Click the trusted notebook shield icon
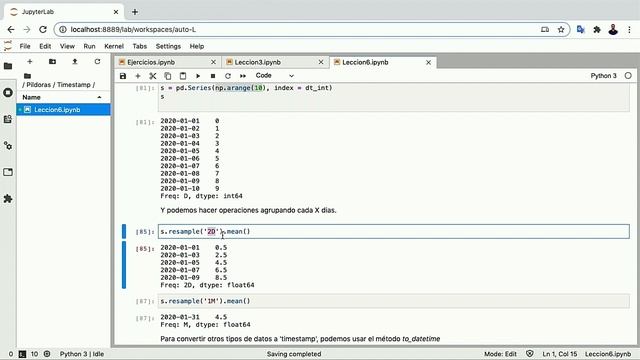The width and height of the screenshot is (640, 360). [x=529, y=354]
